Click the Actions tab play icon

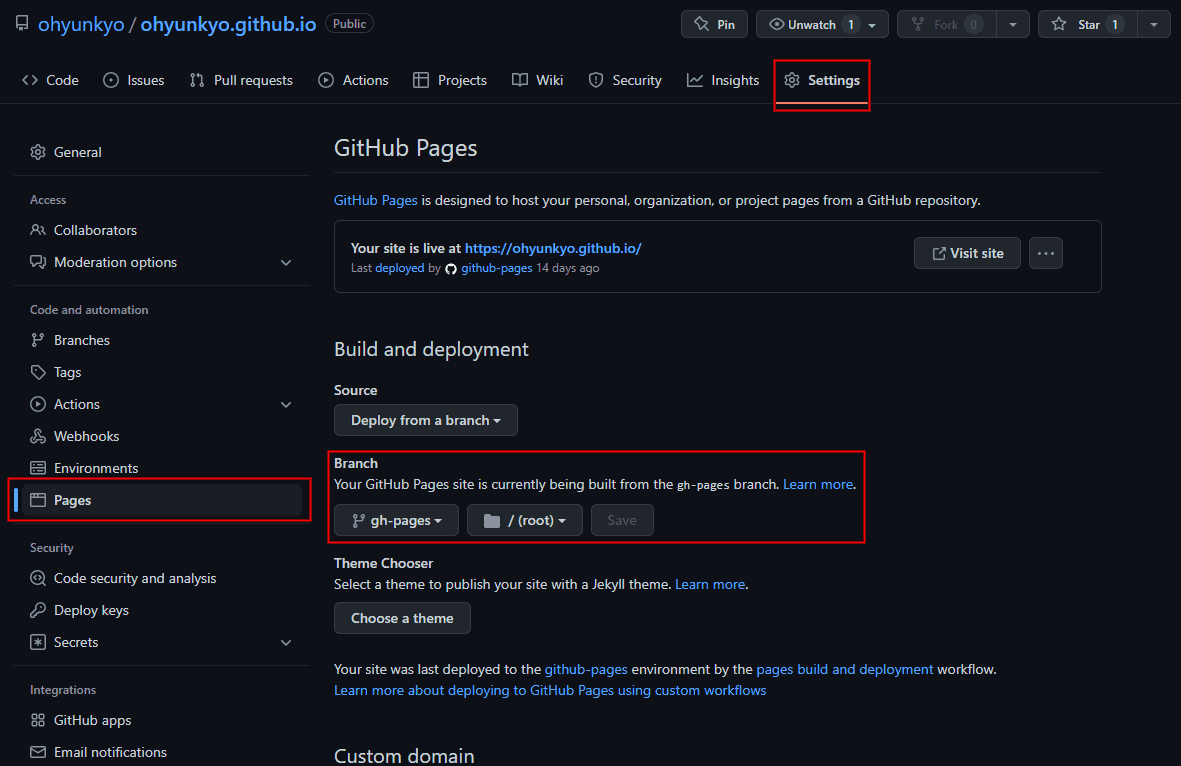point(325,80)
